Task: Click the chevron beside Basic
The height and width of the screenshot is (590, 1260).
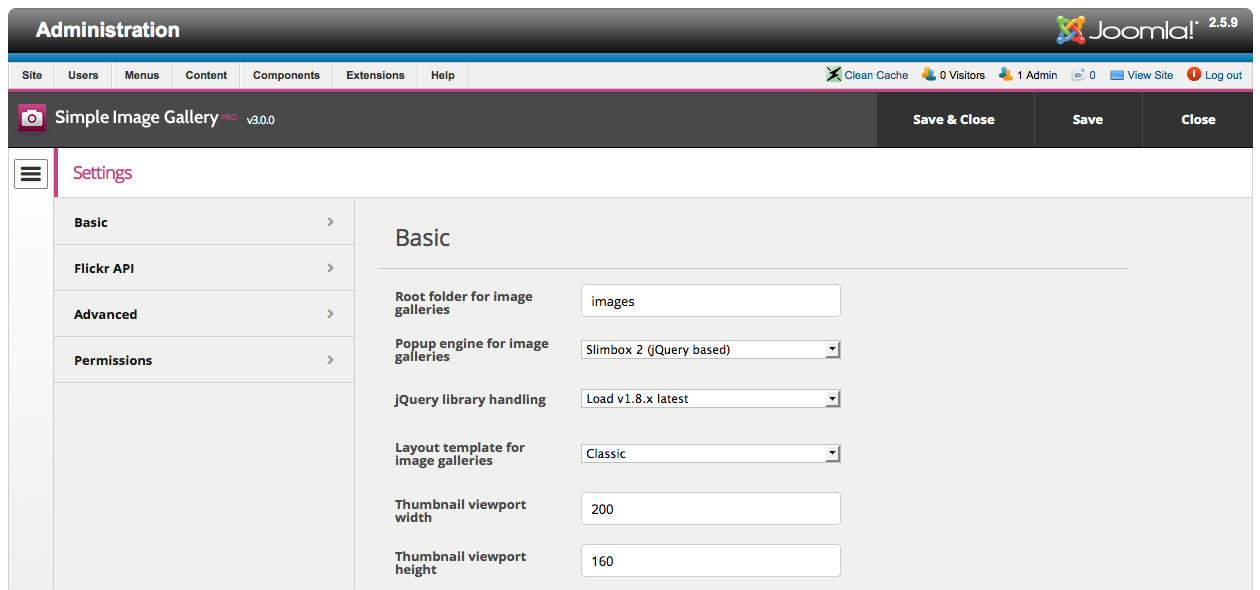Action: tap(331, 222)
